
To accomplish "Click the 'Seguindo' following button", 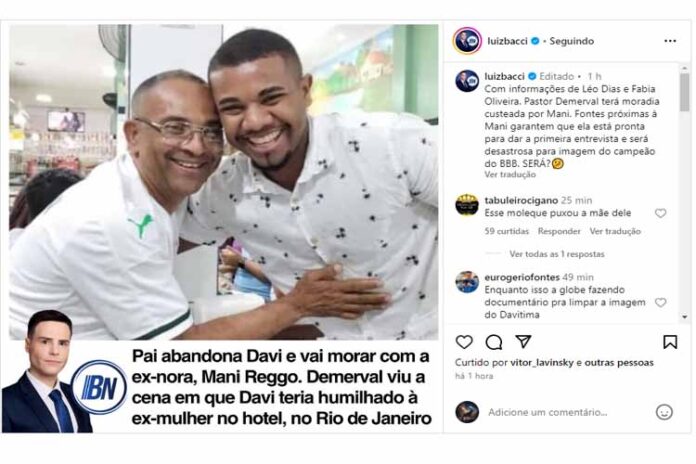I will tap(571, 41).
